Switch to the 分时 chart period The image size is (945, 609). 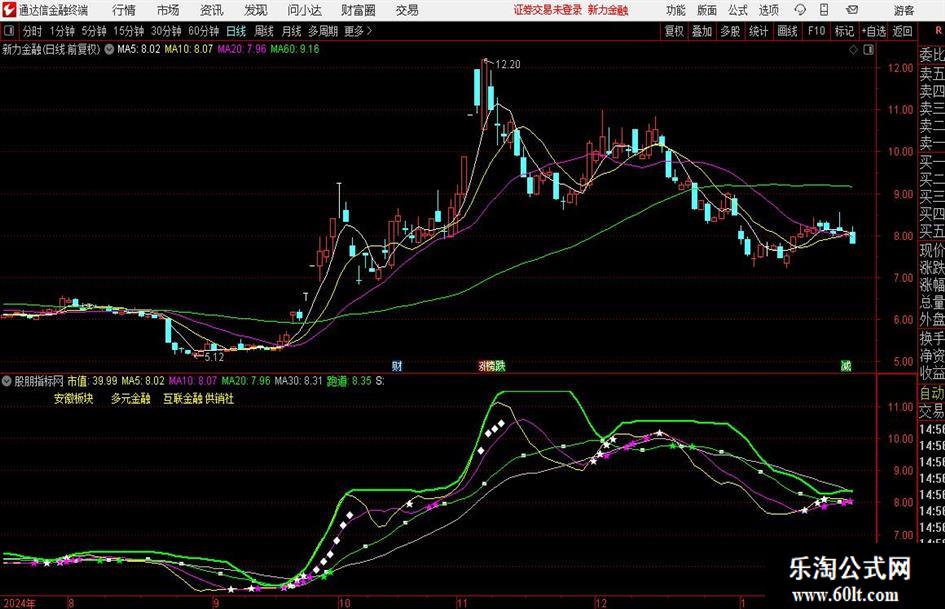pos(32,31)
